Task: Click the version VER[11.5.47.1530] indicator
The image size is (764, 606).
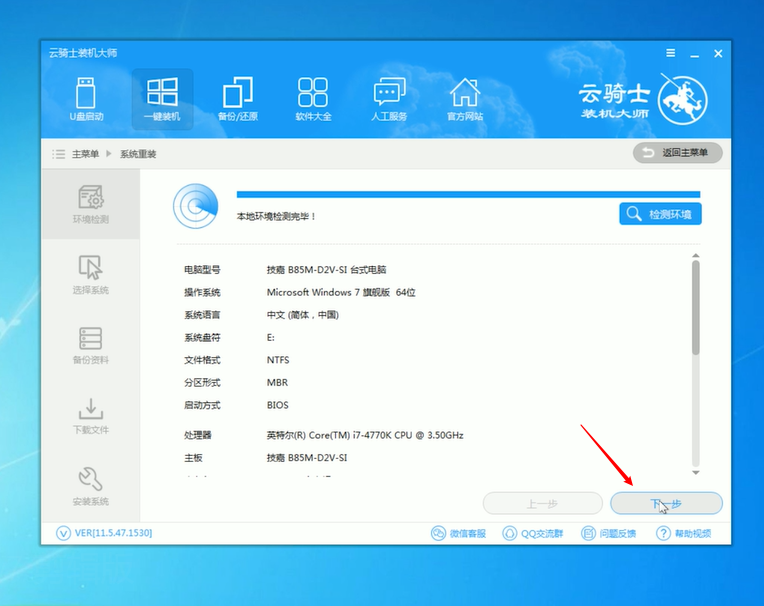Action: [104, 533]
